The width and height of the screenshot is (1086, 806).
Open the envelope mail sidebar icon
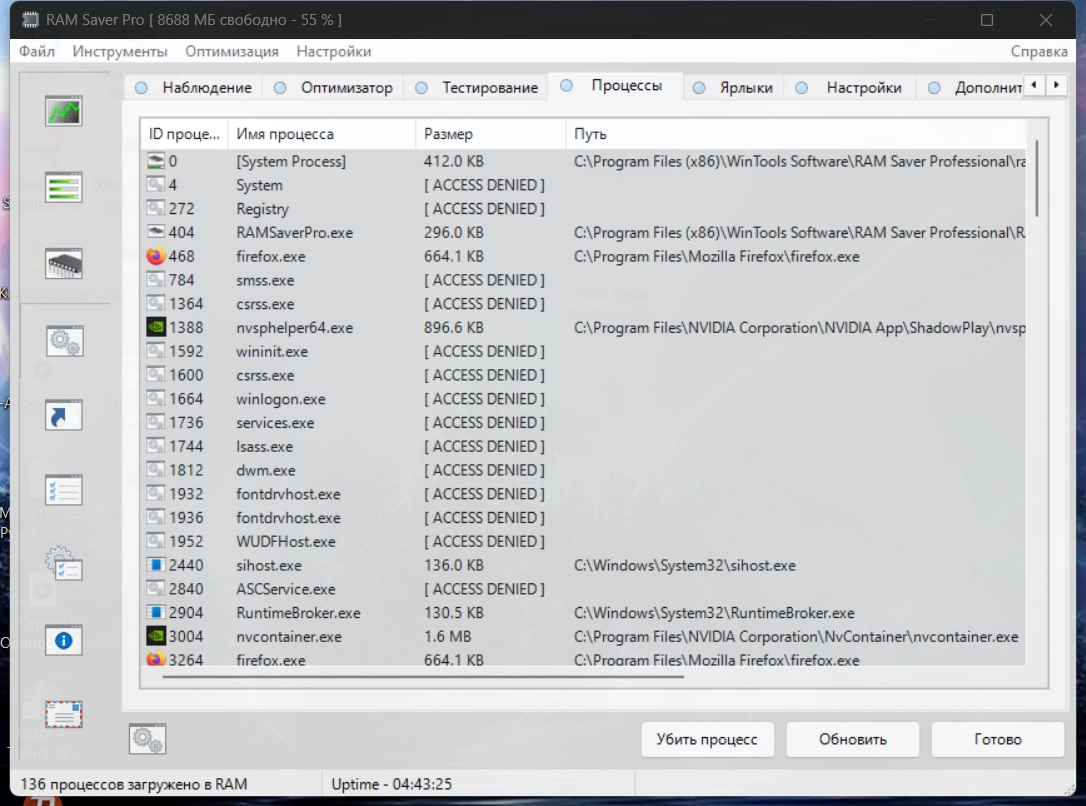(64, 714)
